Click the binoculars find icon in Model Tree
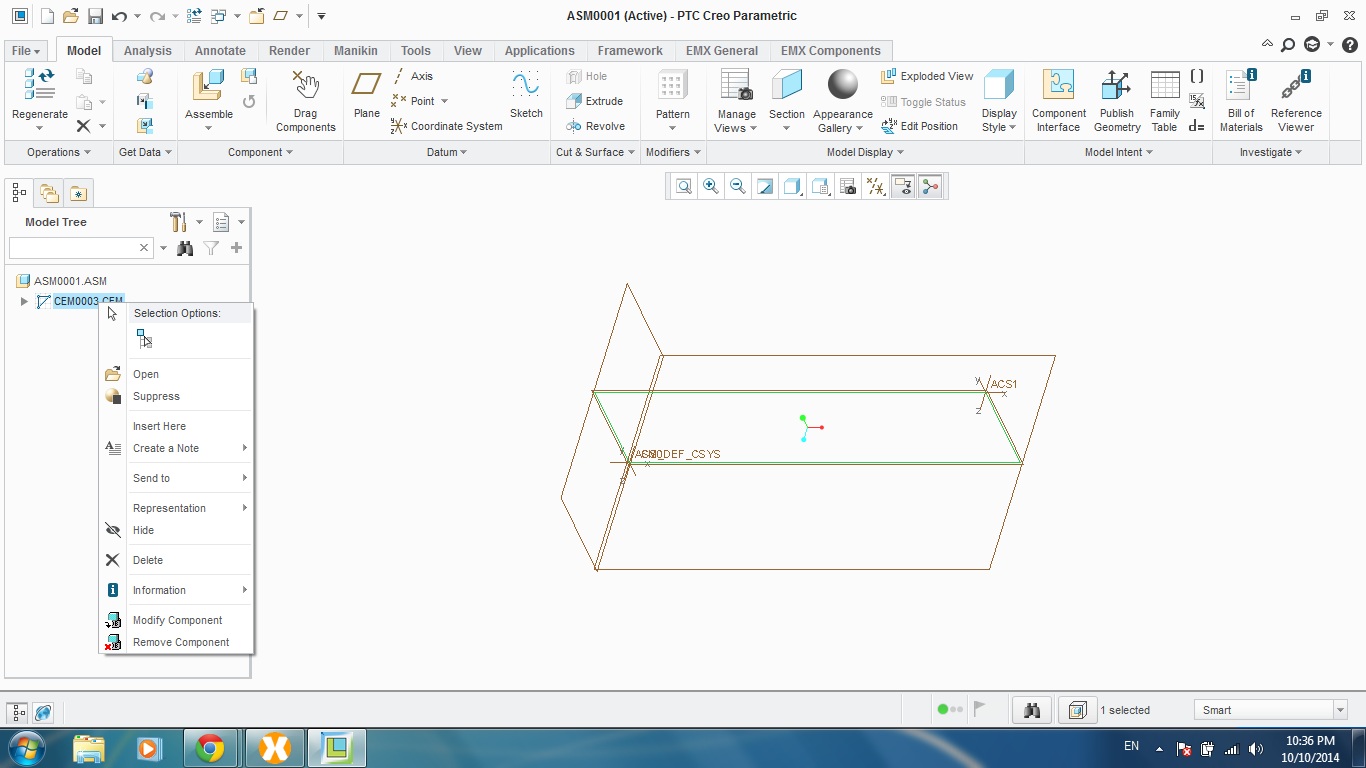1366x768 pixels. coord(185,248)
